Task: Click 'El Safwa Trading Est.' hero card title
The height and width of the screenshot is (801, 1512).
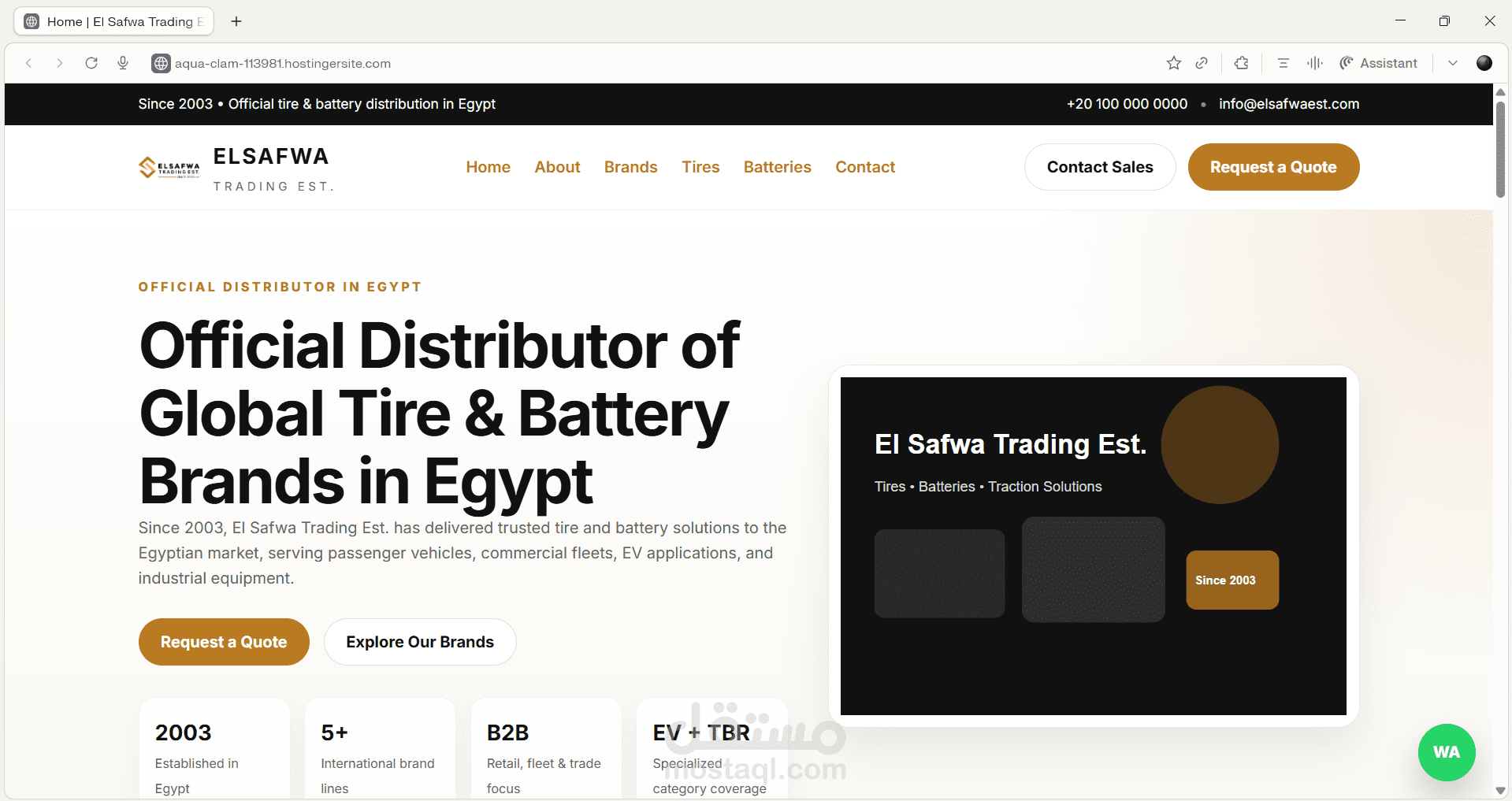Action: [1010, 444]
